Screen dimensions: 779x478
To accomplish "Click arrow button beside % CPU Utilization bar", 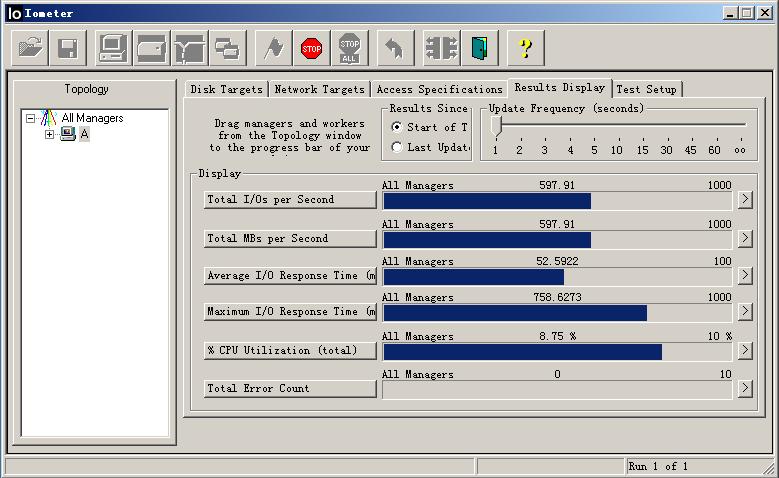I will pos(744,350).
